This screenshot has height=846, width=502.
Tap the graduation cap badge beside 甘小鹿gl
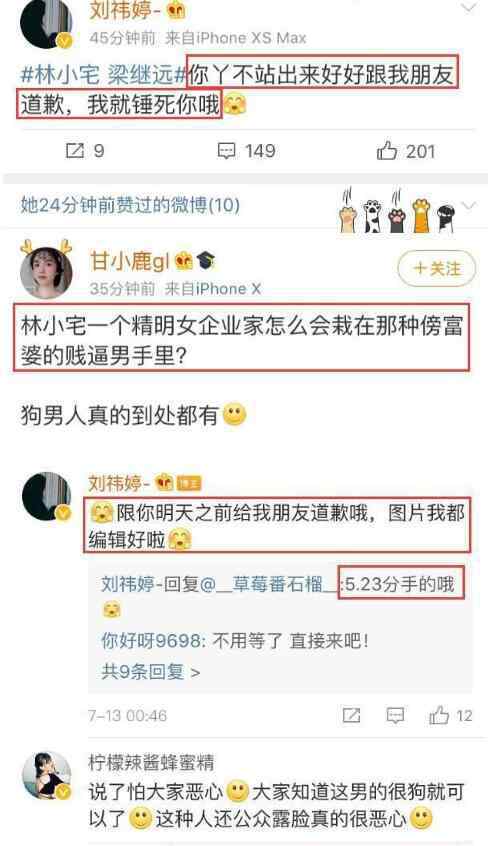[206, 261]
